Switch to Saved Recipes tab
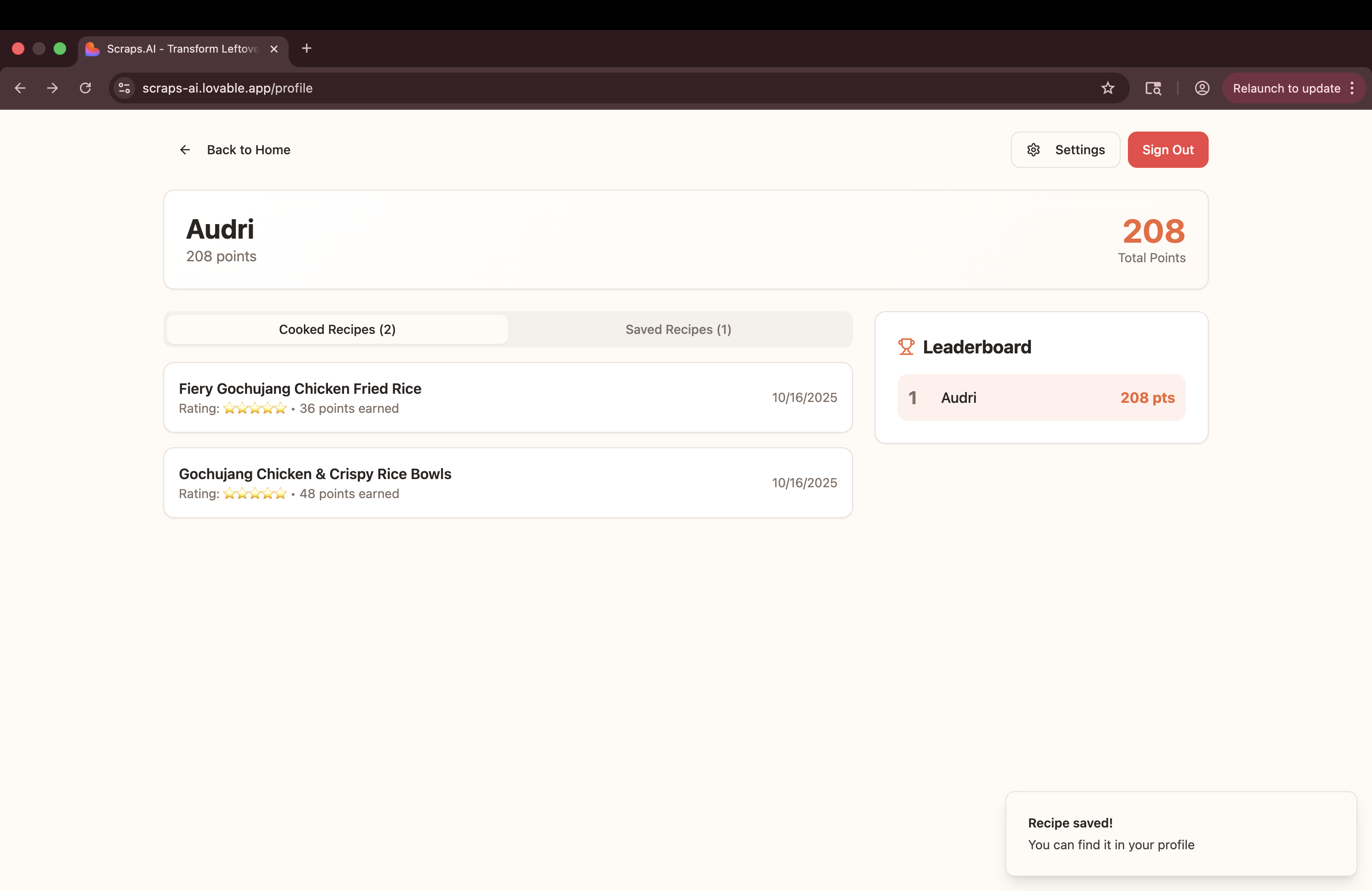 point(678,329)
